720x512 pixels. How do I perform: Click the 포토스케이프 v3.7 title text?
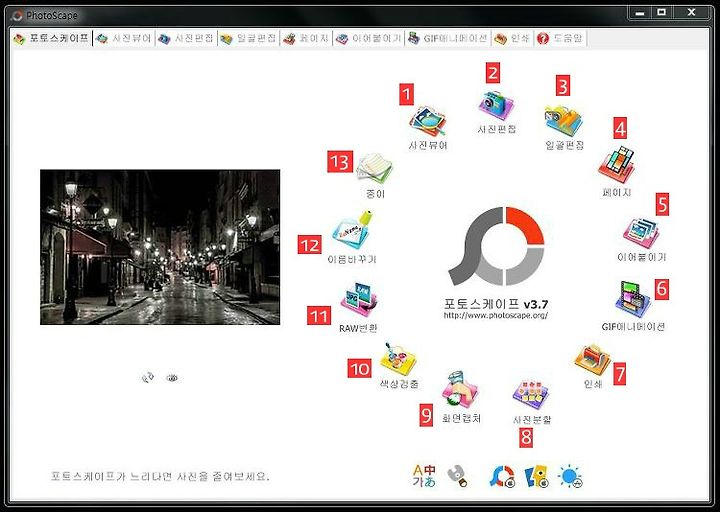click(x=496, y=304)
